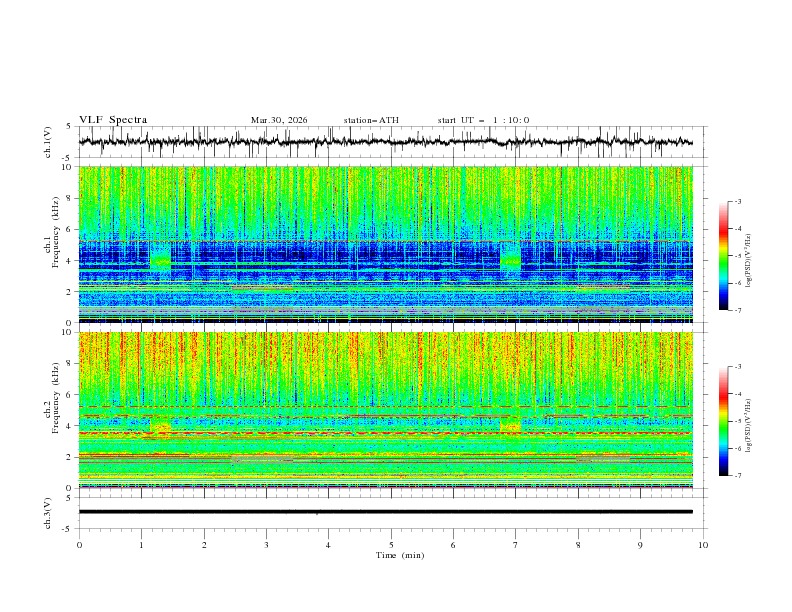Click the red line near 3.5 kHz in ch.2 spectrogram
The image size is (792, 612).
(x=385, y=433)
